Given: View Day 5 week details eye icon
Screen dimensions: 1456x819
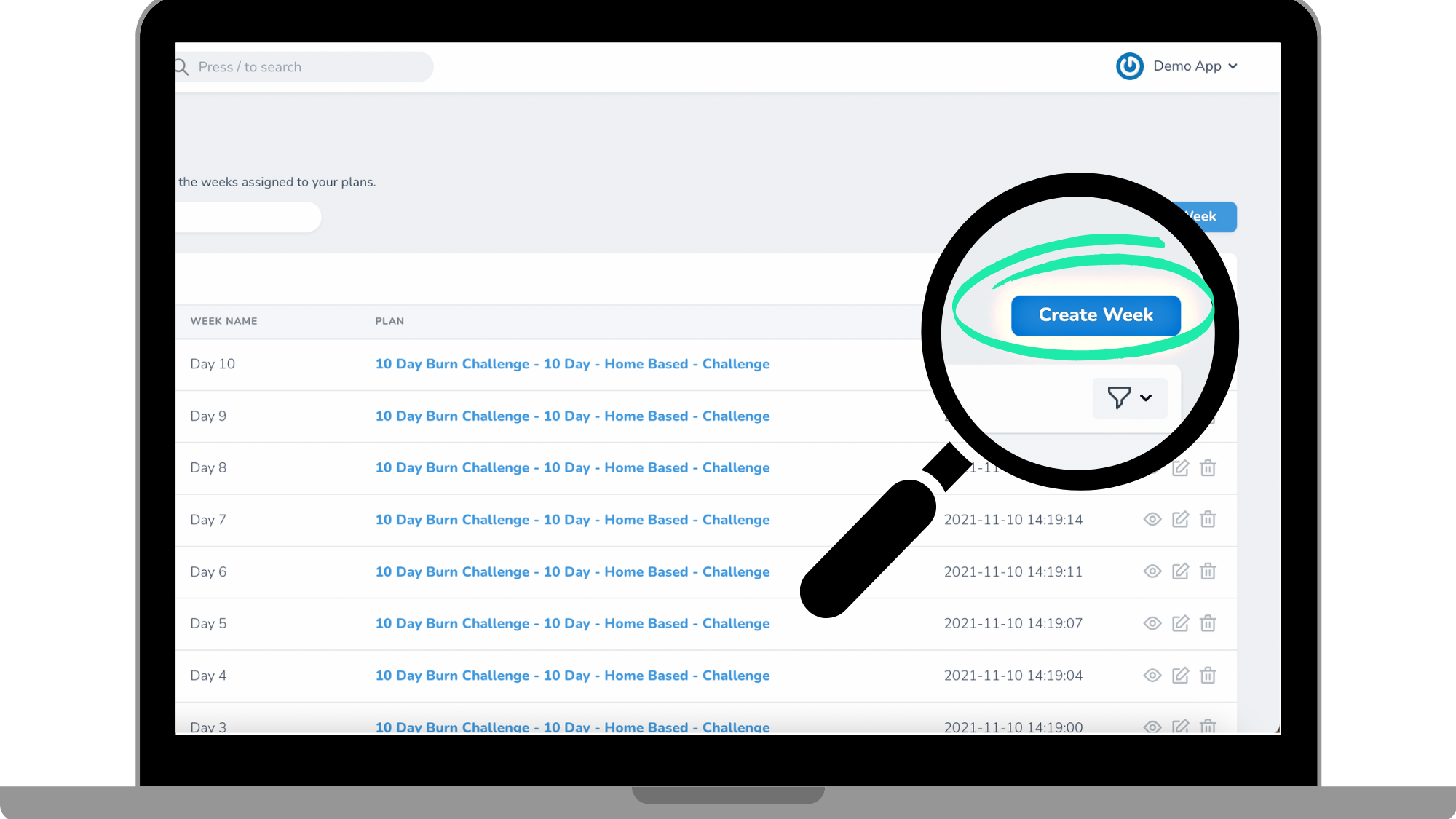Looking at the screenshot, I should 1152,624.
